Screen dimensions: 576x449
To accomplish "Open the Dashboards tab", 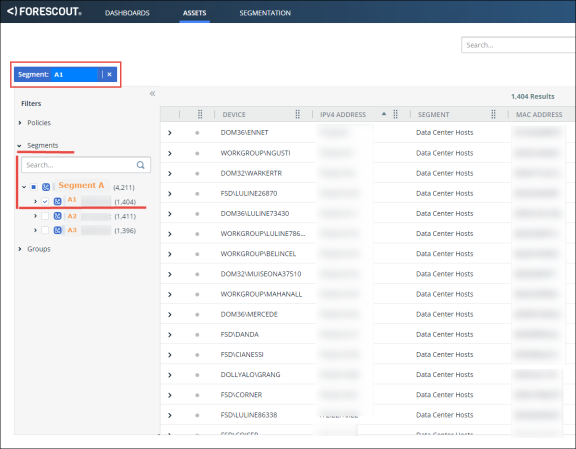I will pos(127,13).
